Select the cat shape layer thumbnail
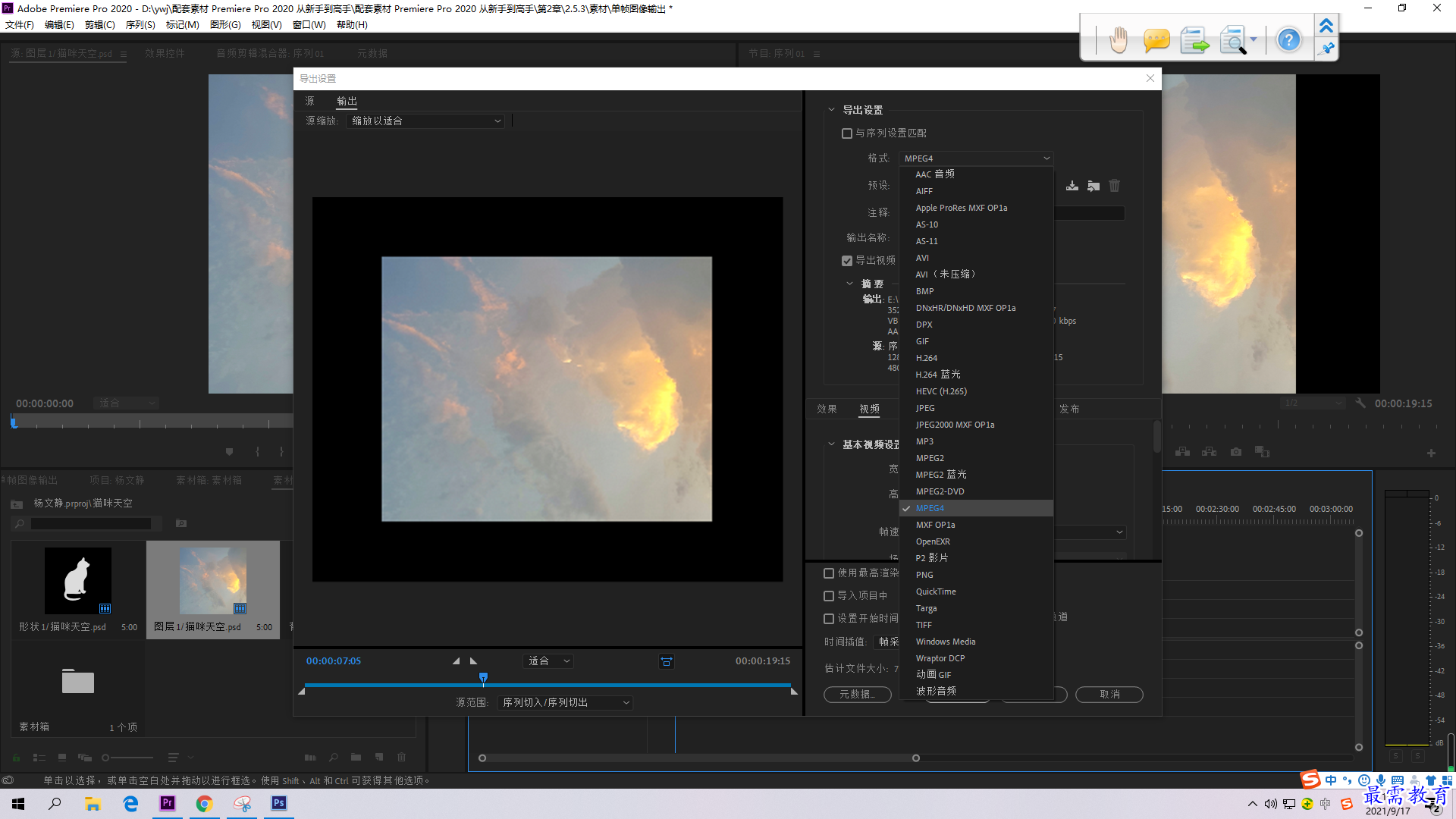 (x=78, y=581)
